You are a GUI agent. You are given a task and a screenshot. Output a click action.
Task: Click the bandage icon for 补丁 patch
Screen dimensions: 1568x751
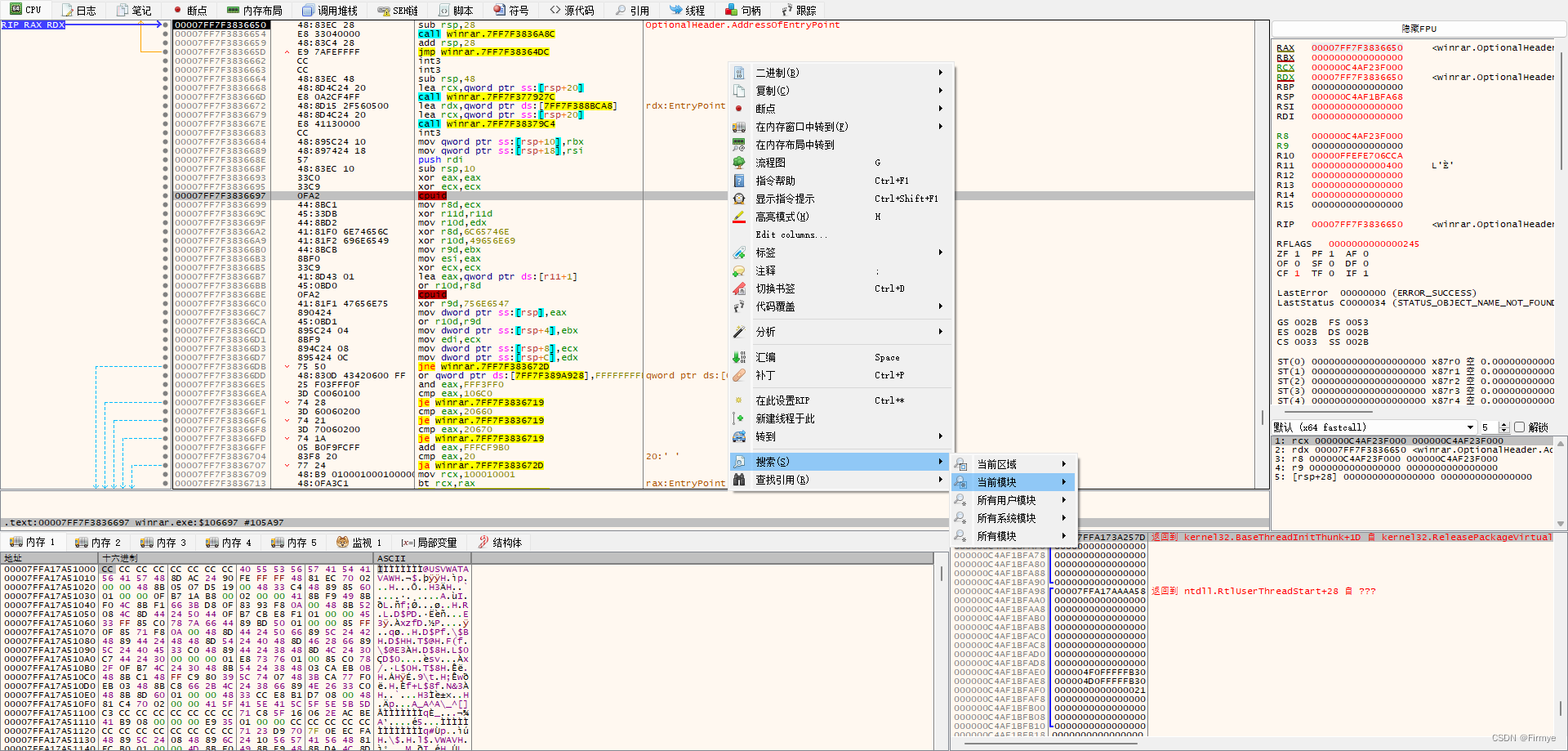739,375
